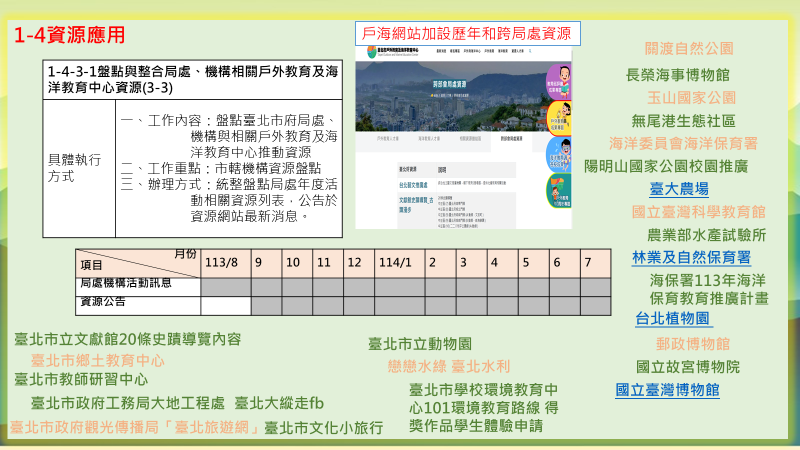Click the website search magnifier icon
Viewport: 800px width, 450px height.
(530, 51)
